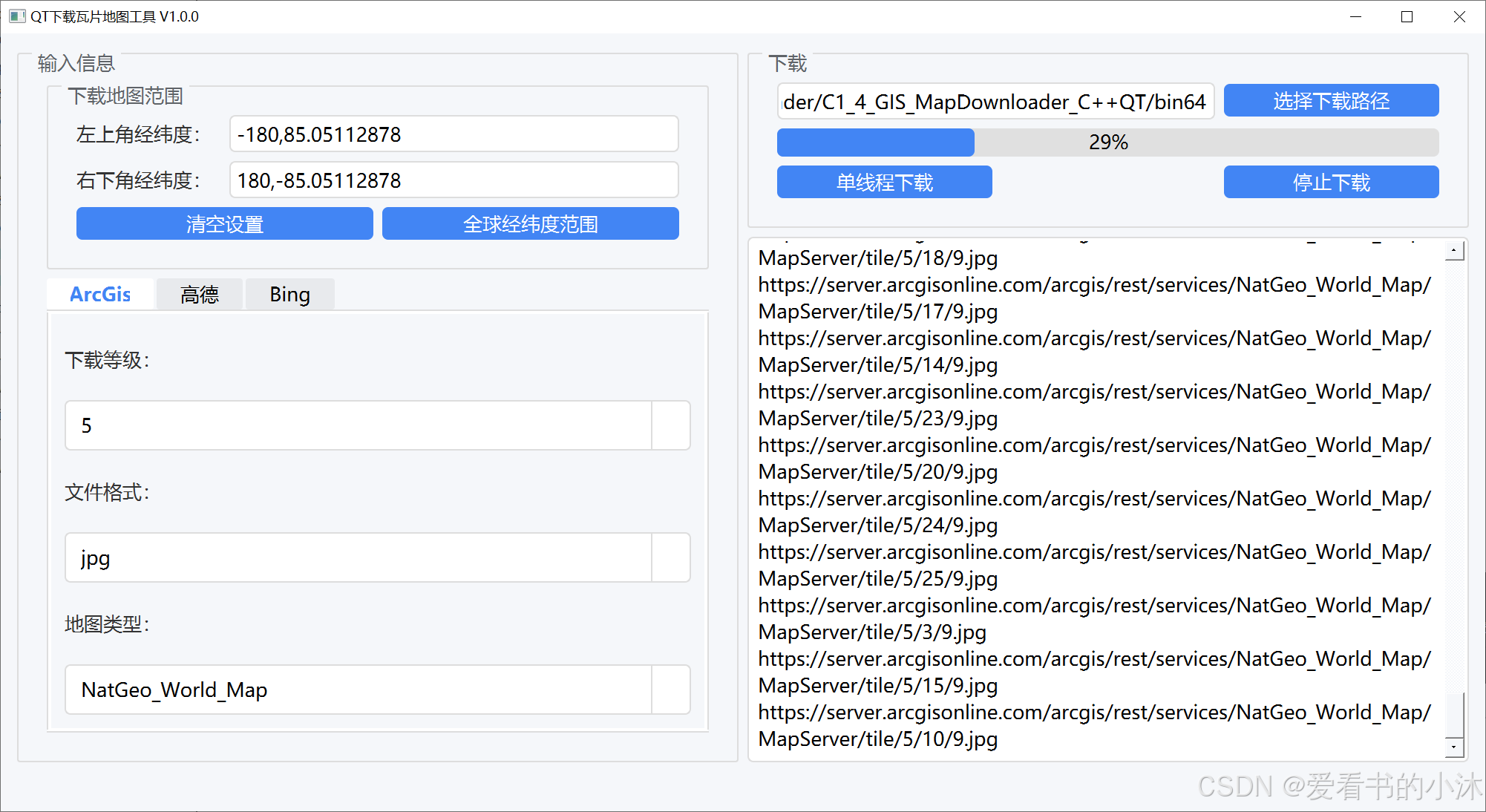Click the top-left coordinate input field
This screenshot has height=812, width=1486.
pos(454,134)
